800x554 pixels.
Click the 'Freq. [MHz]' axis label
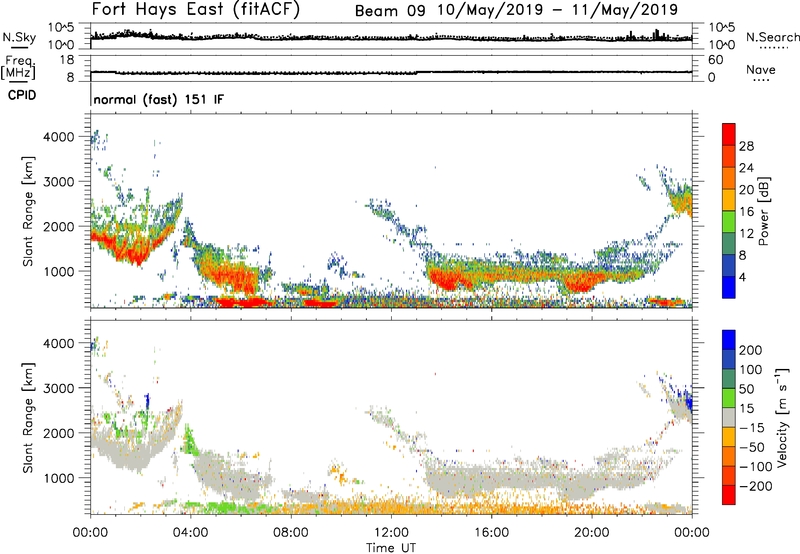point(18,67)
